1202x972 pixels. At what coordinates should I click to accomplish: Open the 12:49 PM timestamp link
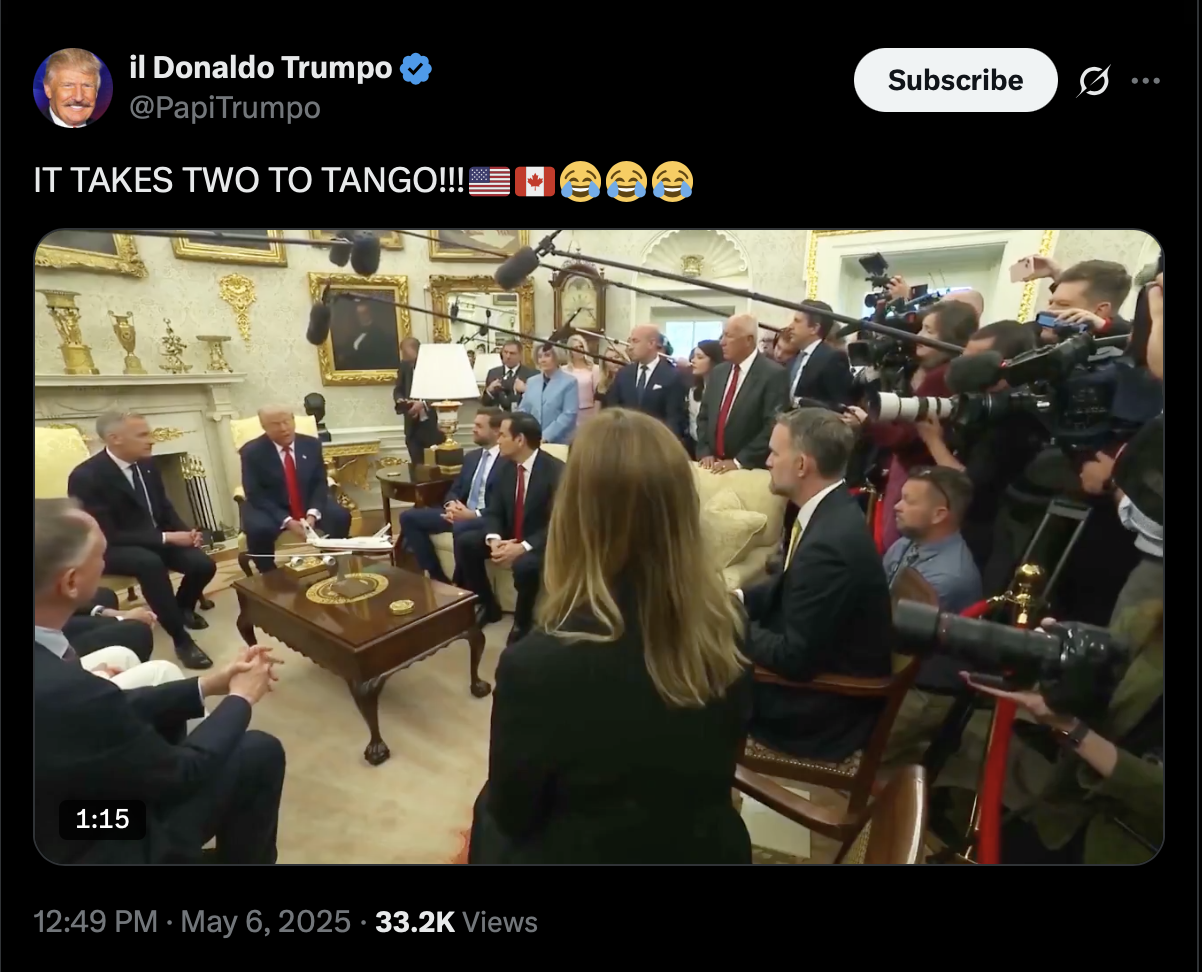click(95, 921)
